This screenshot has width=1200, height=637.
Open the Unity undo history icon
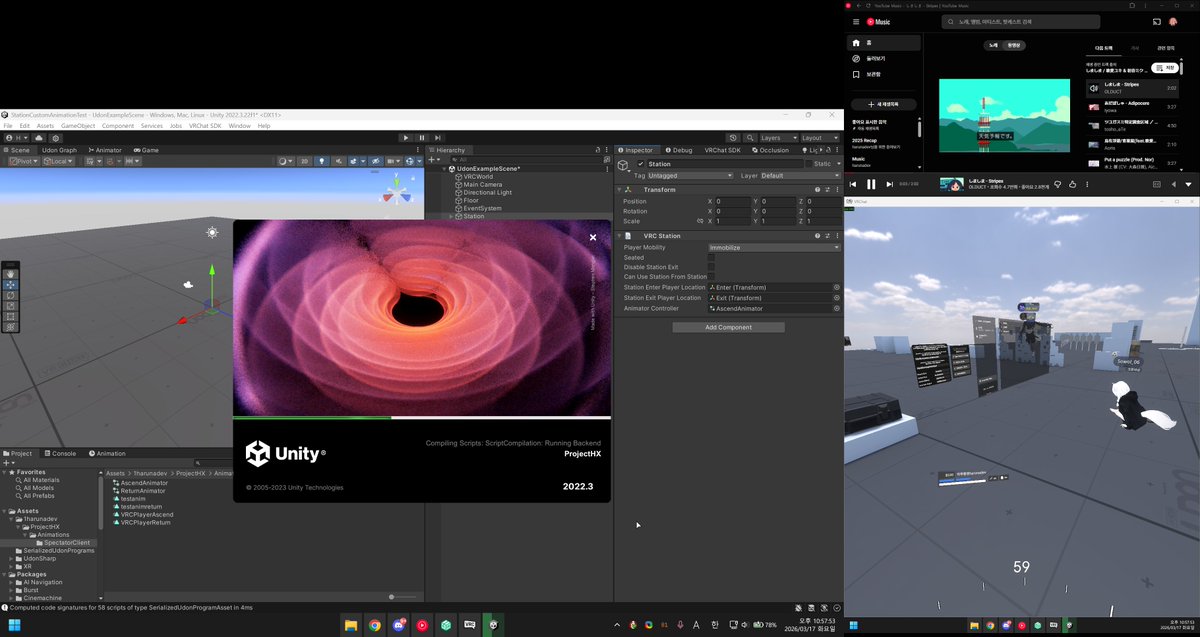(733, 138)
